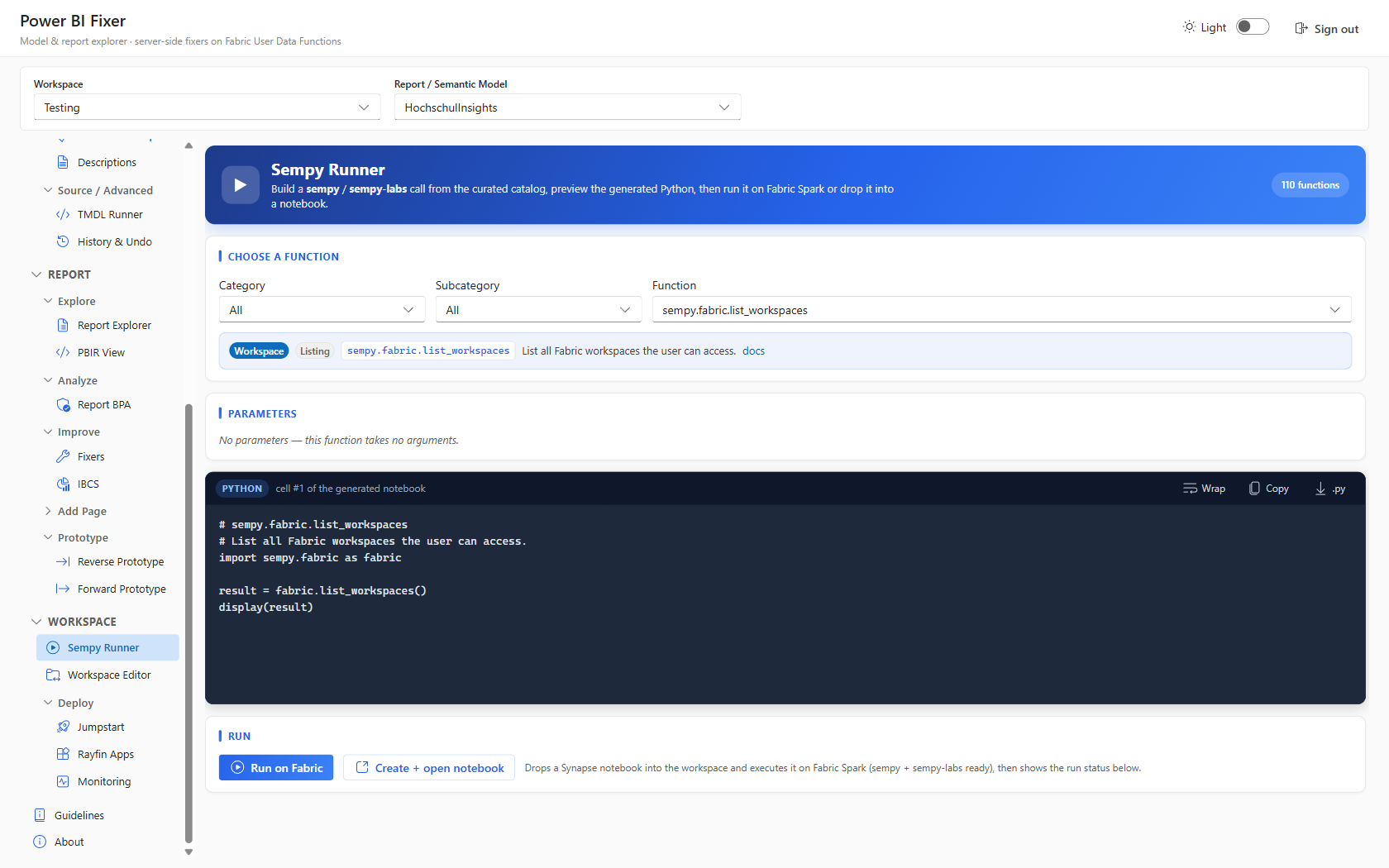
Task: Click the result = fabric.list_workspaces() code line
Action: [322, 590]
